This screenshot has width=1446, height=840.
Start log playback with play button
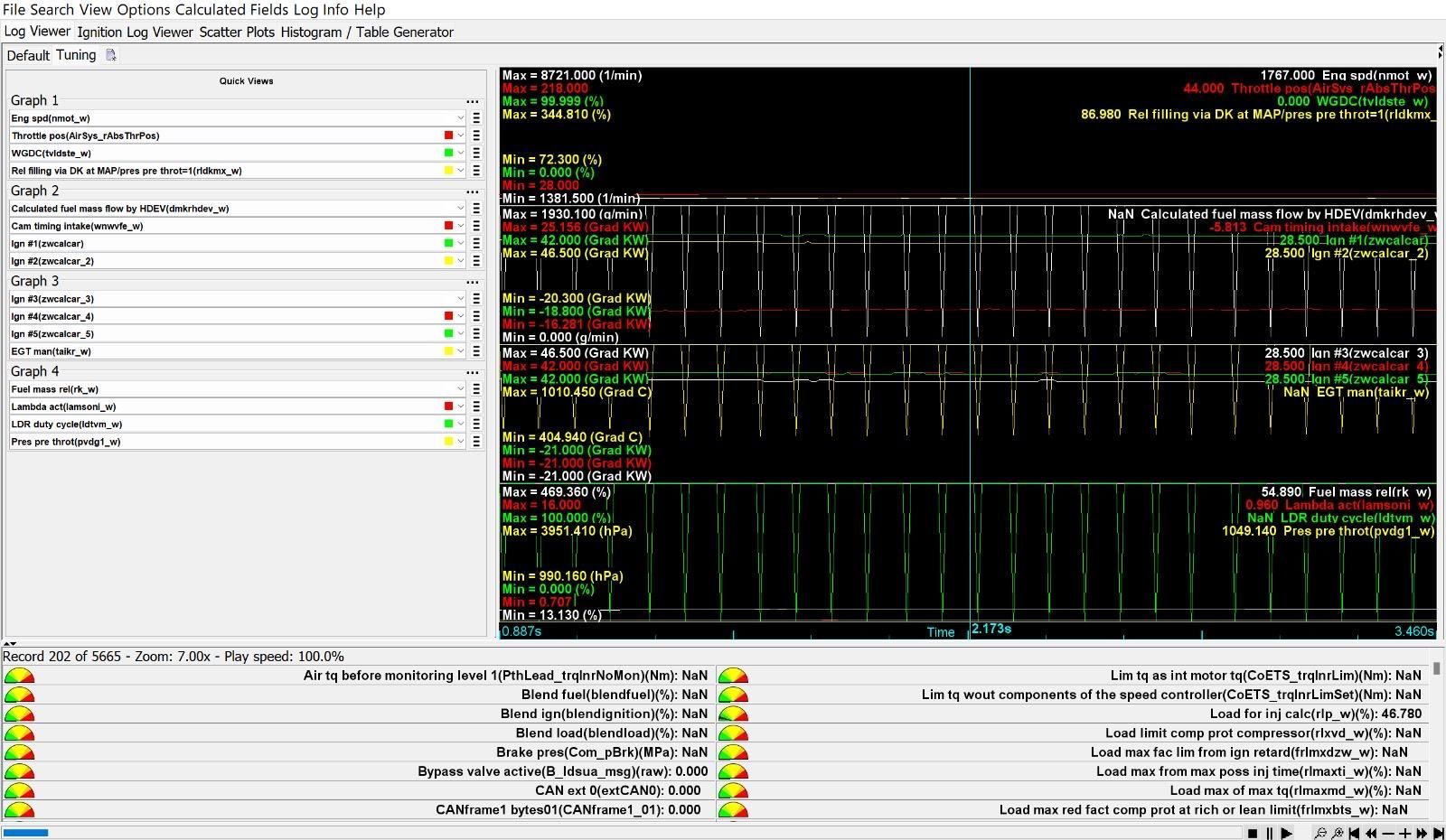coord(1287,833)
